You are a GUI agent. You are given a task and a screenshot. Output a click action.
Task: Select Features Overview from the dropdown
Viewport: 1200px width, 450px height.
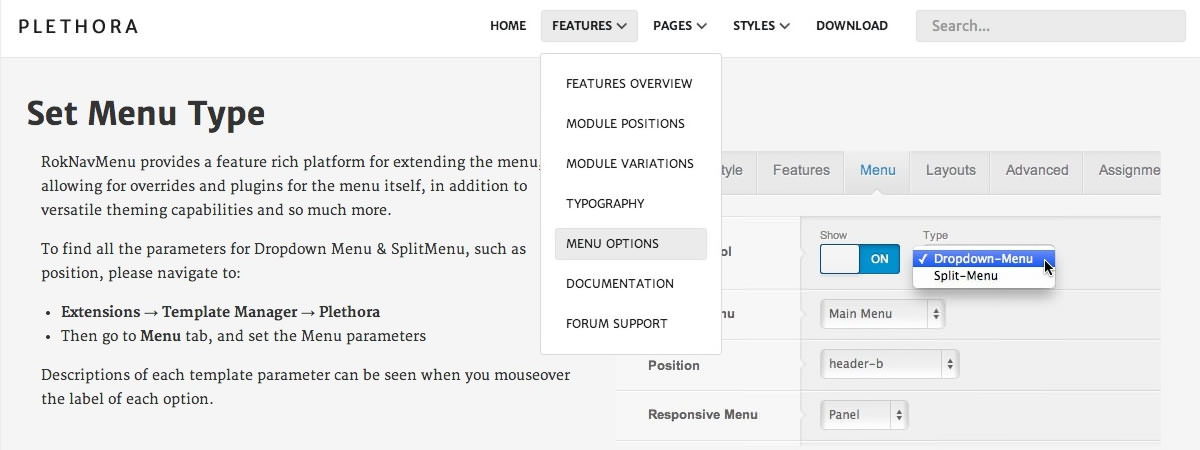[x=629, y=84]
